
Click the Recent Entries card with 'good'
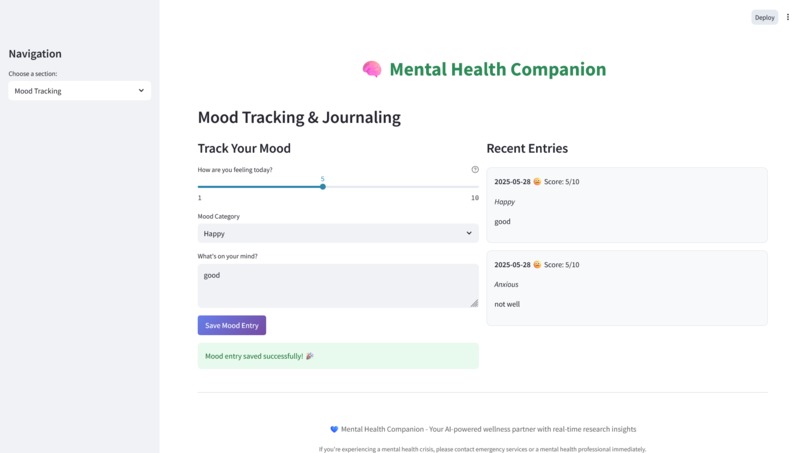coord(627,205)
